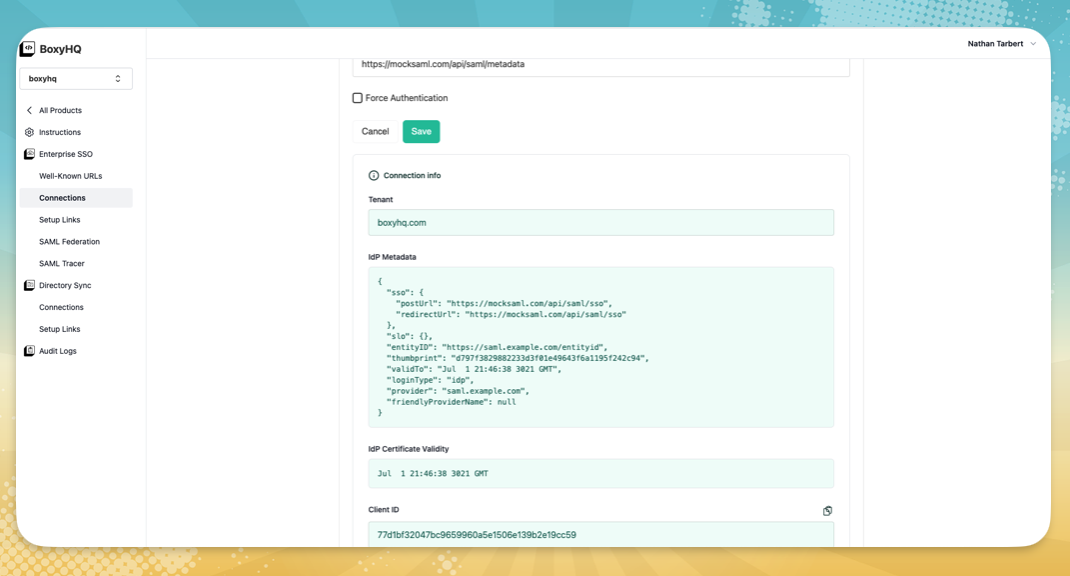Viewport: 1070px width, 576px height.
Task: Click the Connection info circle icon
Action: pos(373,175)
